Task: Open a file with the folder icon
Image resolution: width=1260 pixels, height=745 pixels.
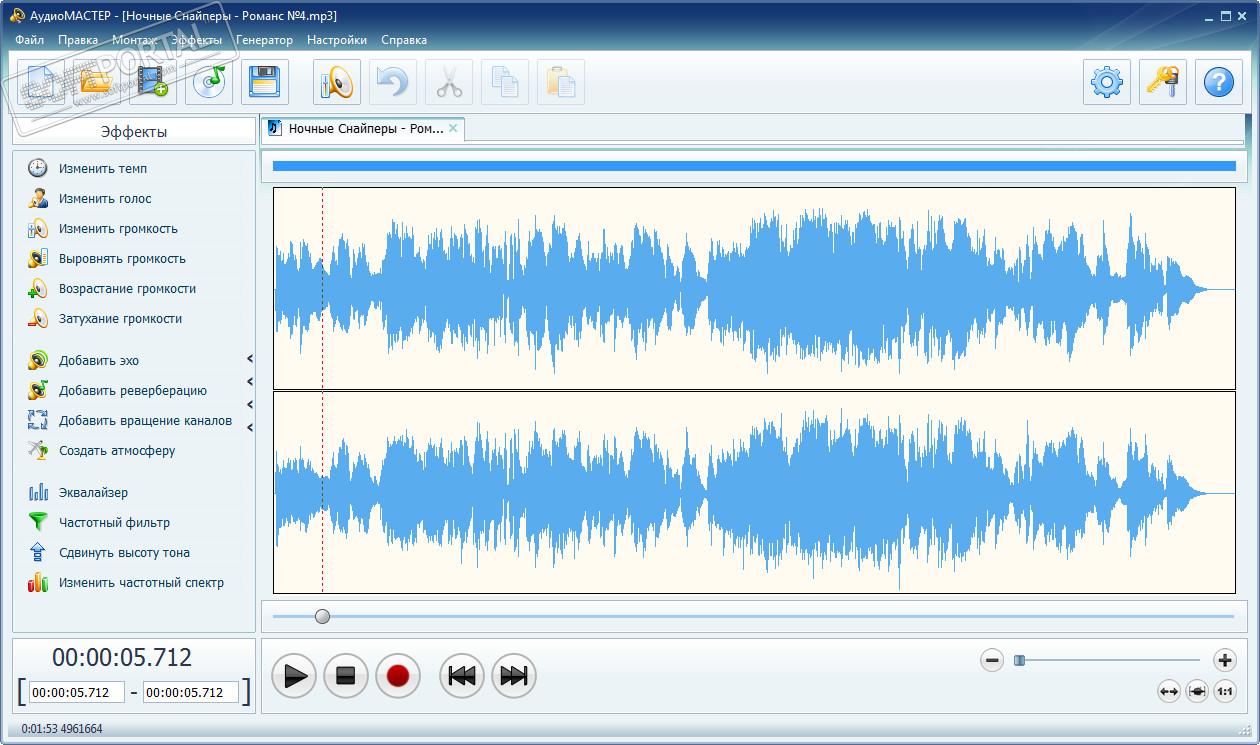Action: [x=97, y=82]
